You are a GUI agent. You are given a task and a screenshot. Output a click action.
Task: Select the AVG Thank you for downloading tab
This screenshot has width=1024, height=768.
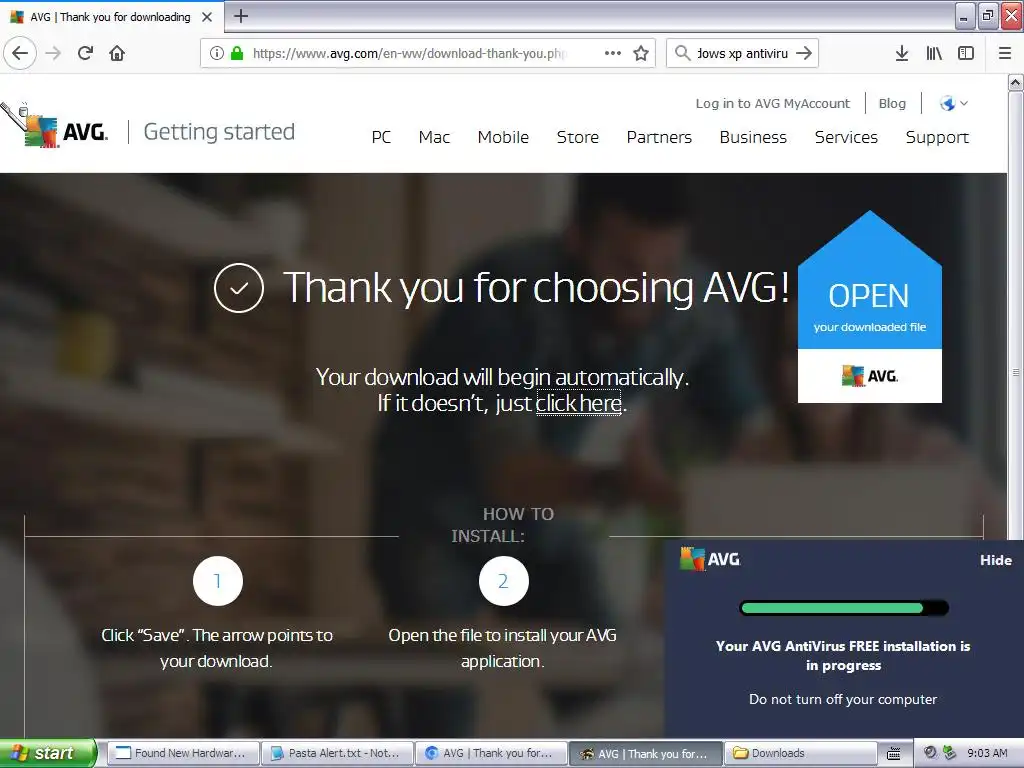coord(111,17)
